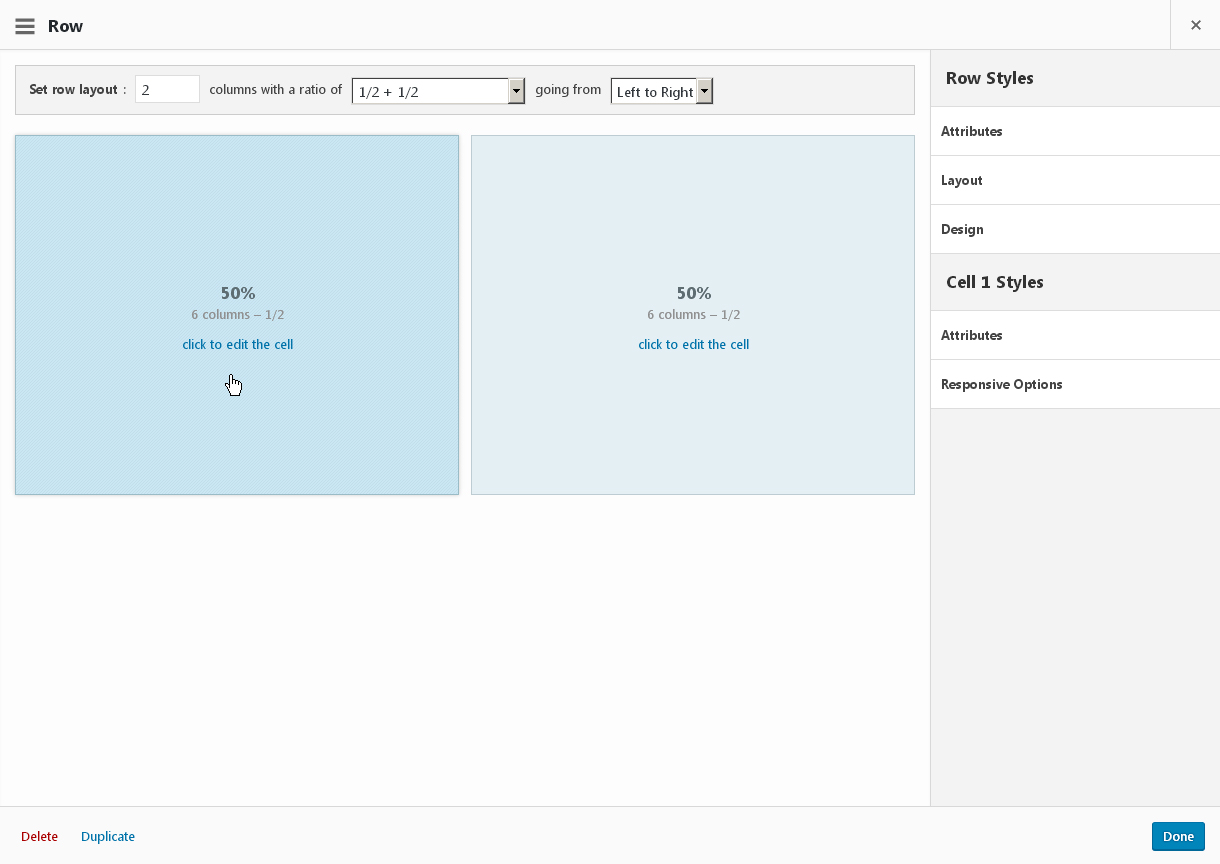Screen dimensions: 1220x864
Task: Click '6 columns – 1/2' text in second cell
Action: point(694,314)
